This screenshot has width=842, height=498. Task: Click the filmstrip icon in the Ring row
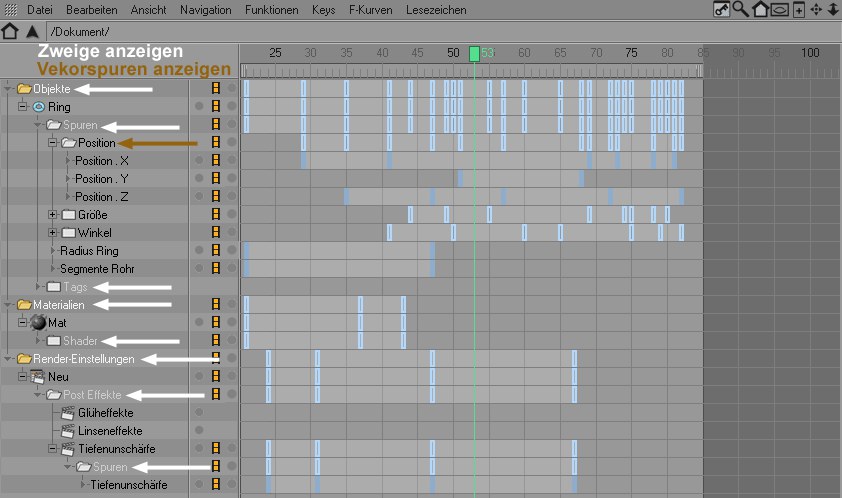(x=215, y=107)
